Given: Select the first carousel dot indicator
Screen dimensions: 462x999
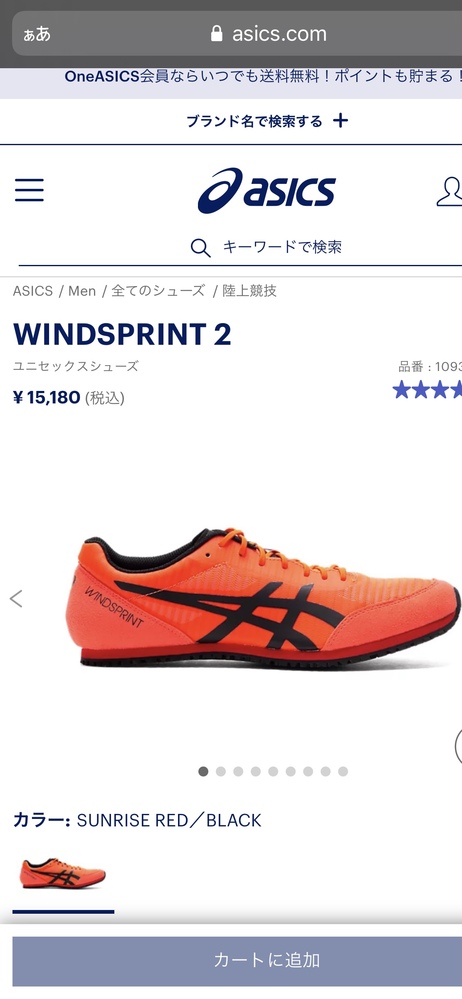Looking at the screenshot, I should click(203, 772).
